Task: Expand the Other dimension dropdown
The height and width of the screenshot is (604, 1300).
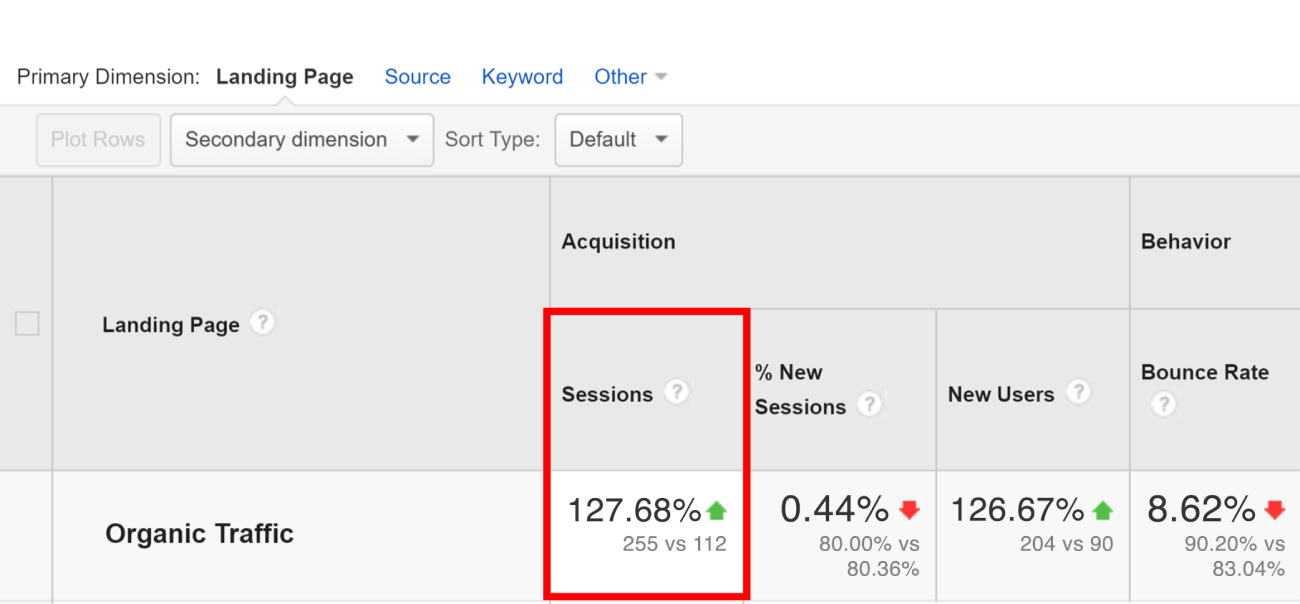Action: (x=630, y=77)
